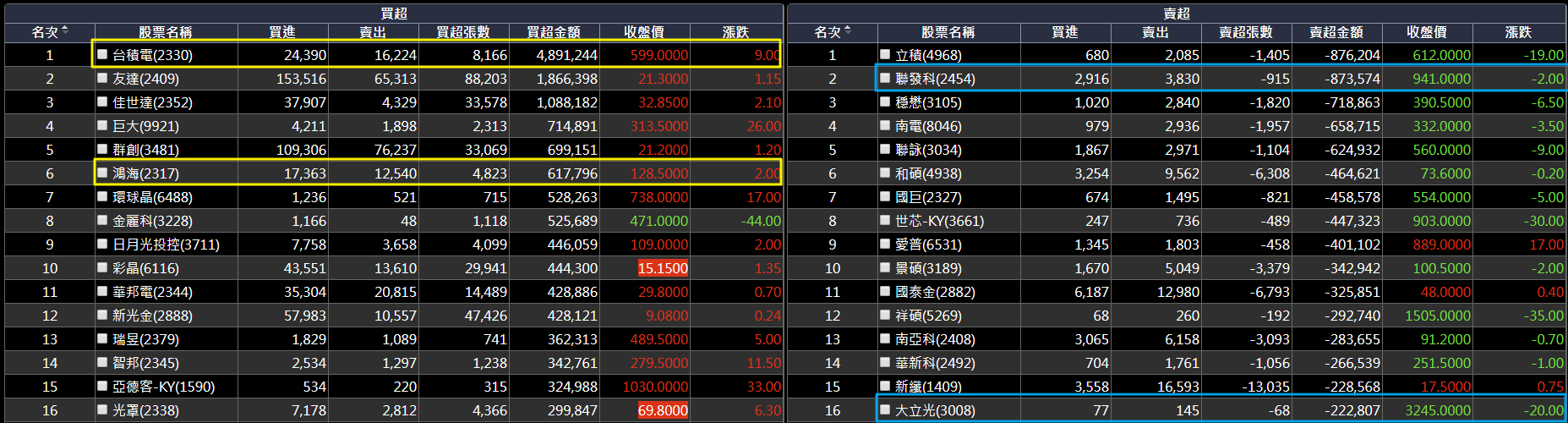The height and width of the screenshot is (423, 1568).
Task: Tick the checkbox for 大立光(3008)
Action: point(885,409)
